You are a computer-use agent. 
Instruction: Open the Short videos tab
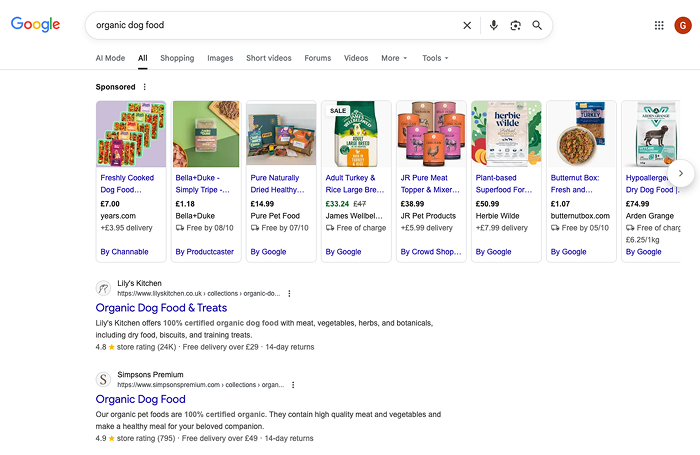269,58
